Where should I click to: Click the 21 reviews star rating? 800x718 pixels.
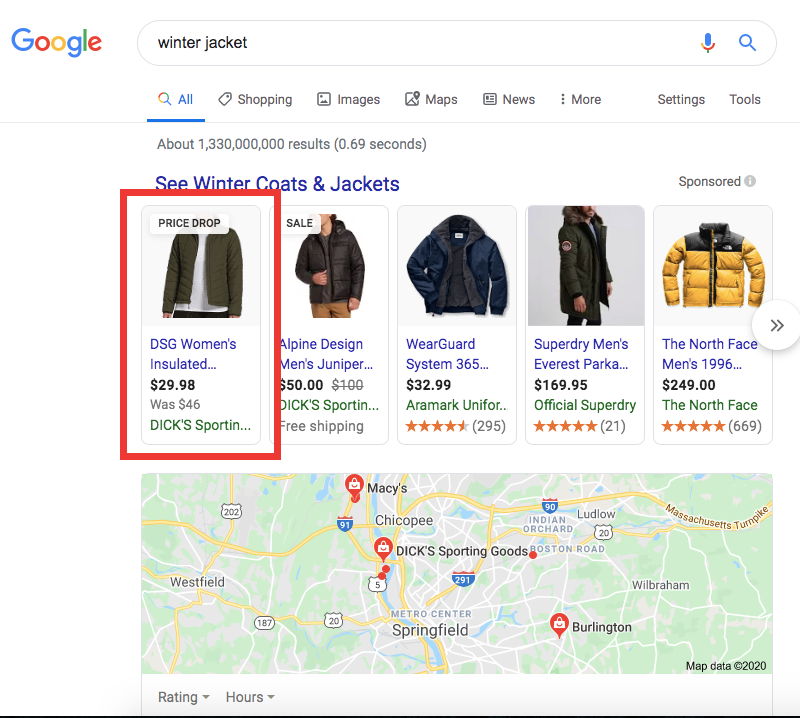pos(580,426)
